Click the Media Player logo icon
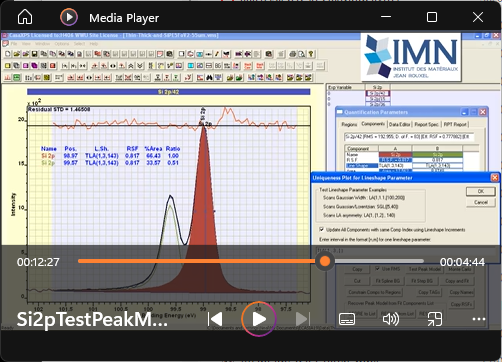This screenshot has width=502, height=362. [69, 17]
